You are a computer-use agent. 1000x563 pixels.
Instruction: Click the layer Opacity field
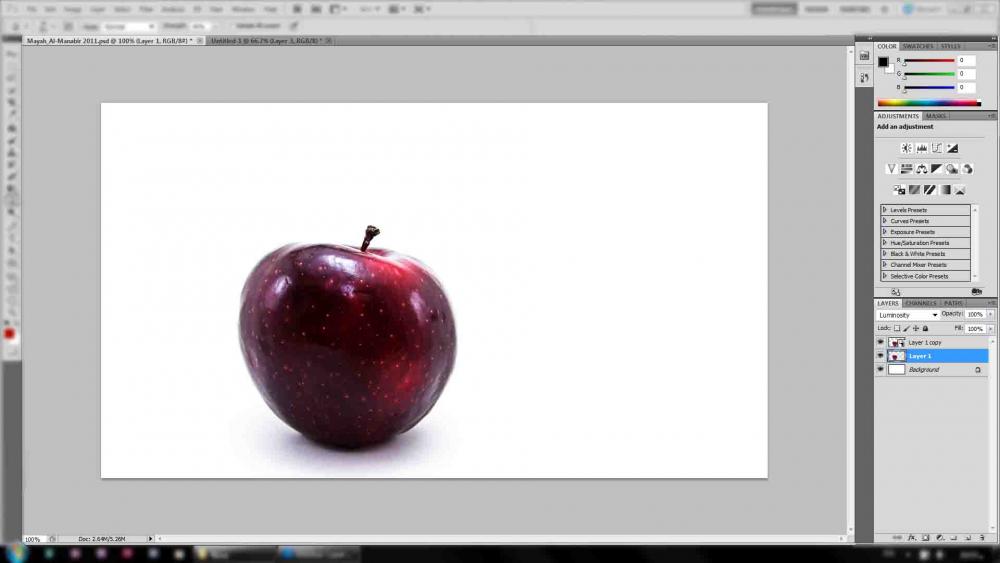click(975, 314)
